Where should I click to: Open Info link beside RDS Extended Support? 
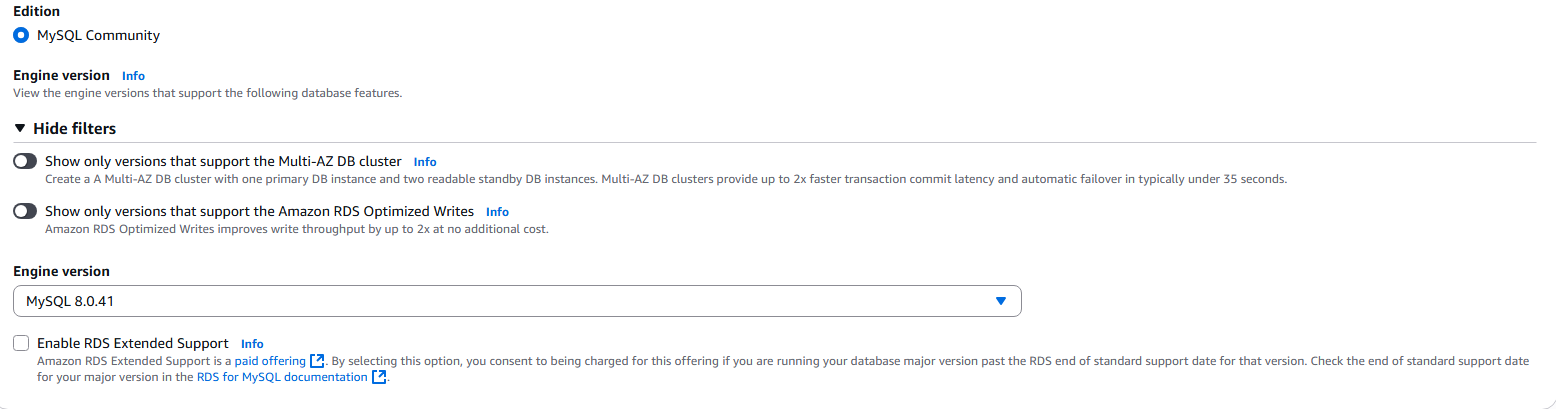coord(252,343)
